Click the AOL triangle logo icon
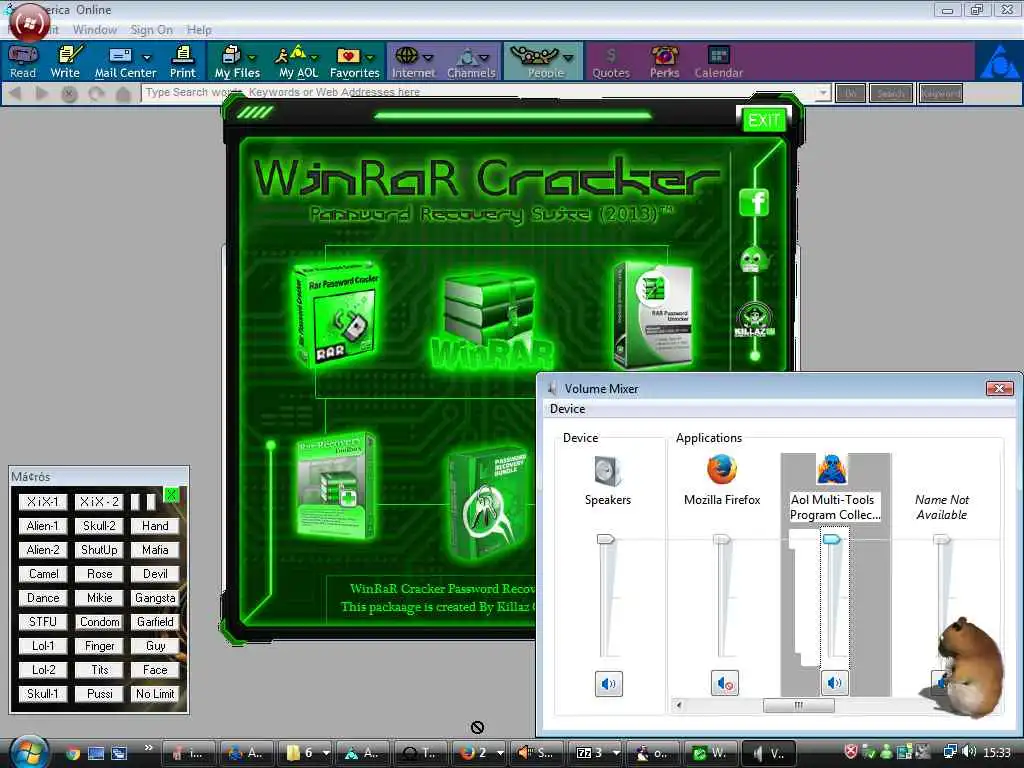This screenshot has height=768, width=1024. pyautogui.click(x=999, y=61)
